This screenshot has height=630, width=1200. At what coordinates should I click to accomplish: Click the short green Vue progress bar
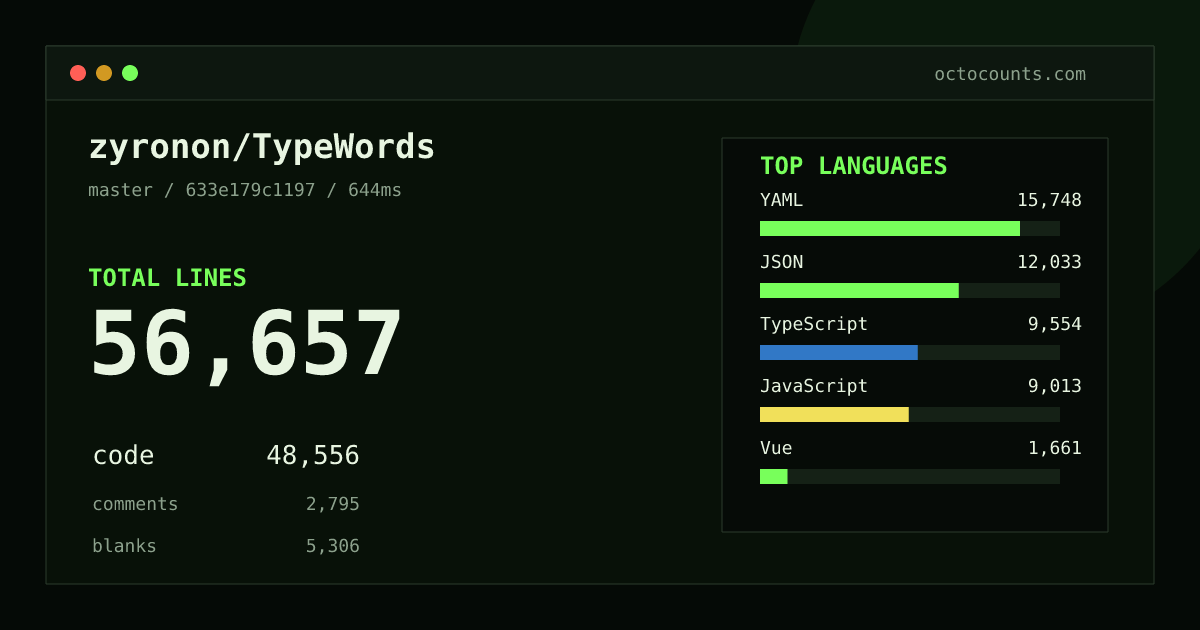pyautogui.click(x=774, y=476)
